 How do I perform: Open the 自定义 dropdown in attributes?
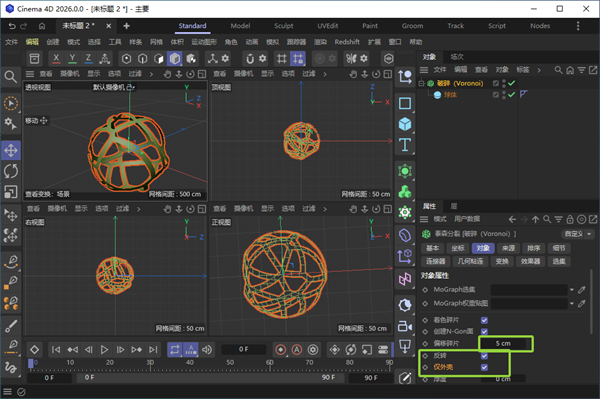(578, 234)
